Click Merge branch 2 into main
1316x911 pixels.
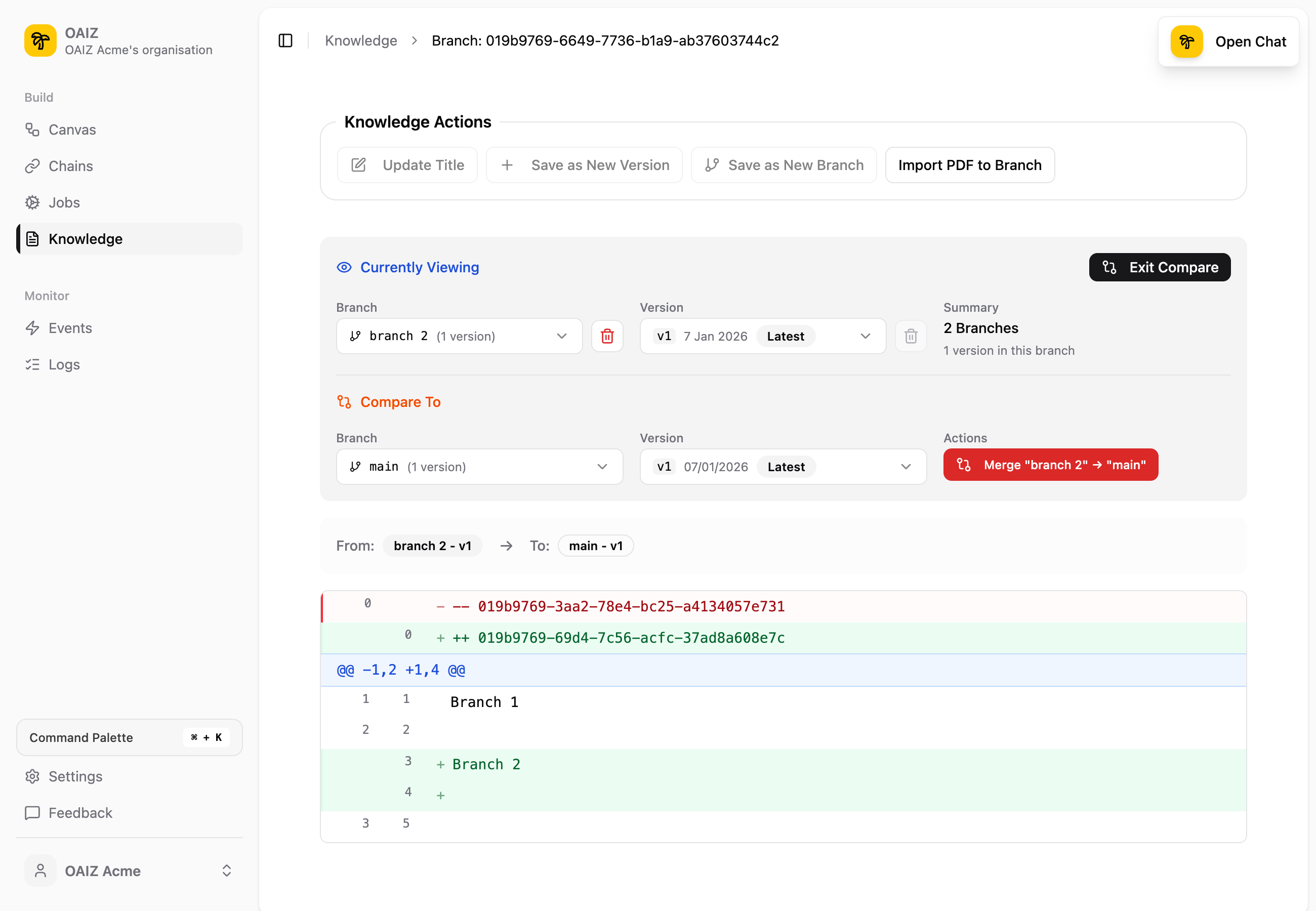[1051, 465]
